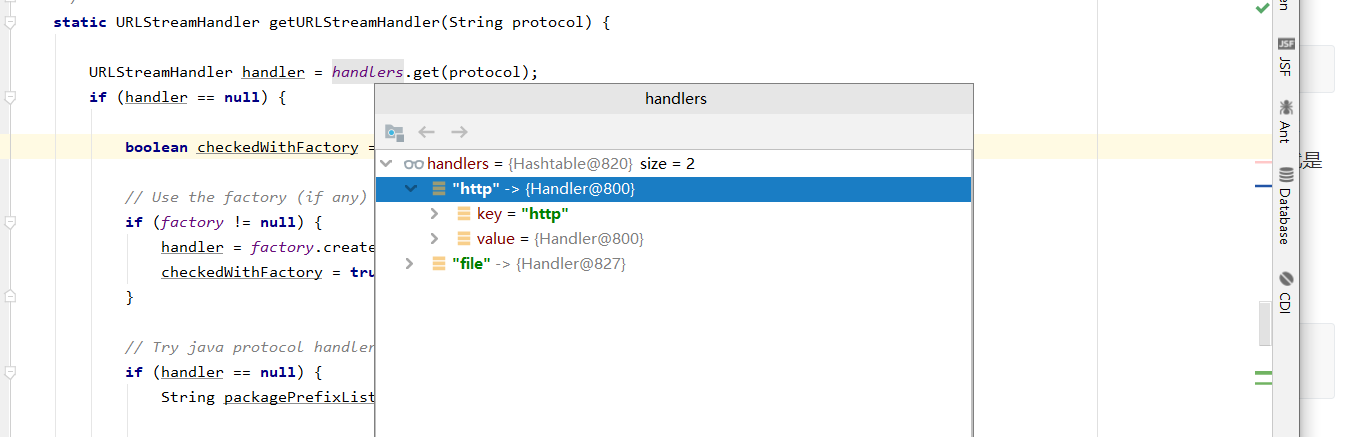Screen dimensions: 1355x437
Task: Select the "file" -> {Handler@827} row
Action: 540,264
